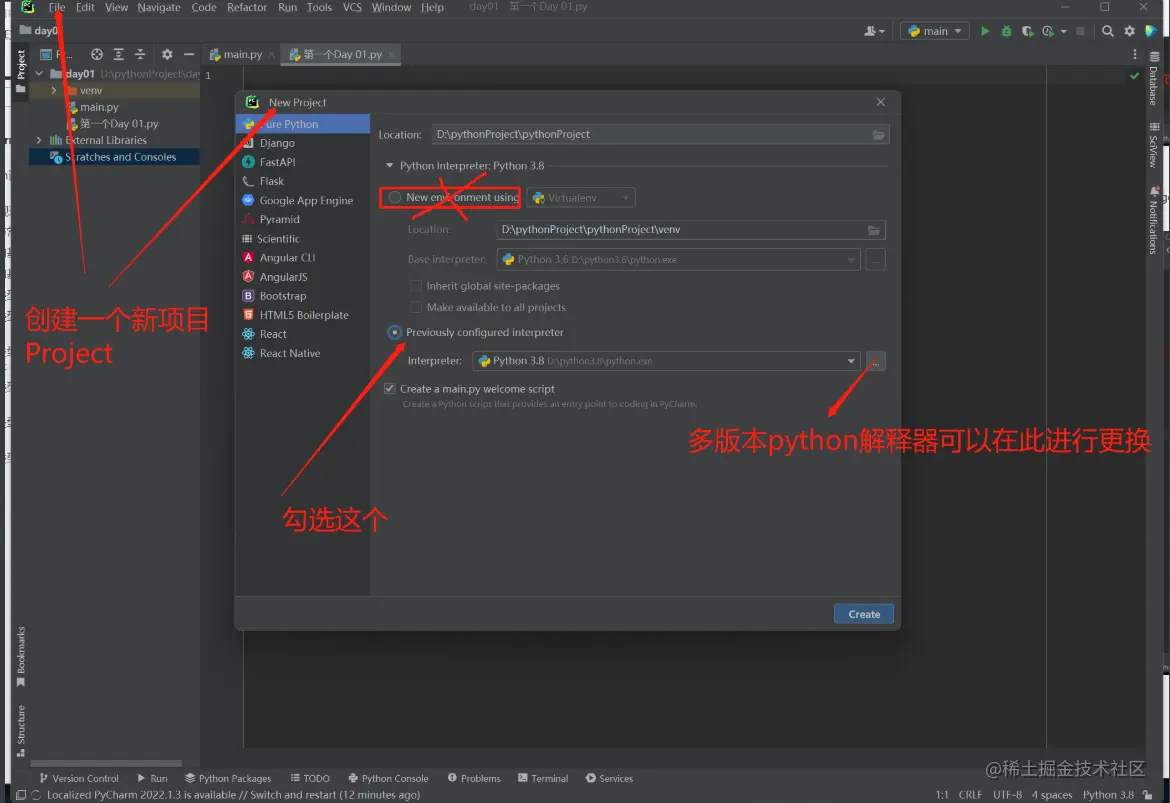Open the Problems tool window
Viewport: 1170px width, 803px height.
pyautogui.click(x=474, y=778)
